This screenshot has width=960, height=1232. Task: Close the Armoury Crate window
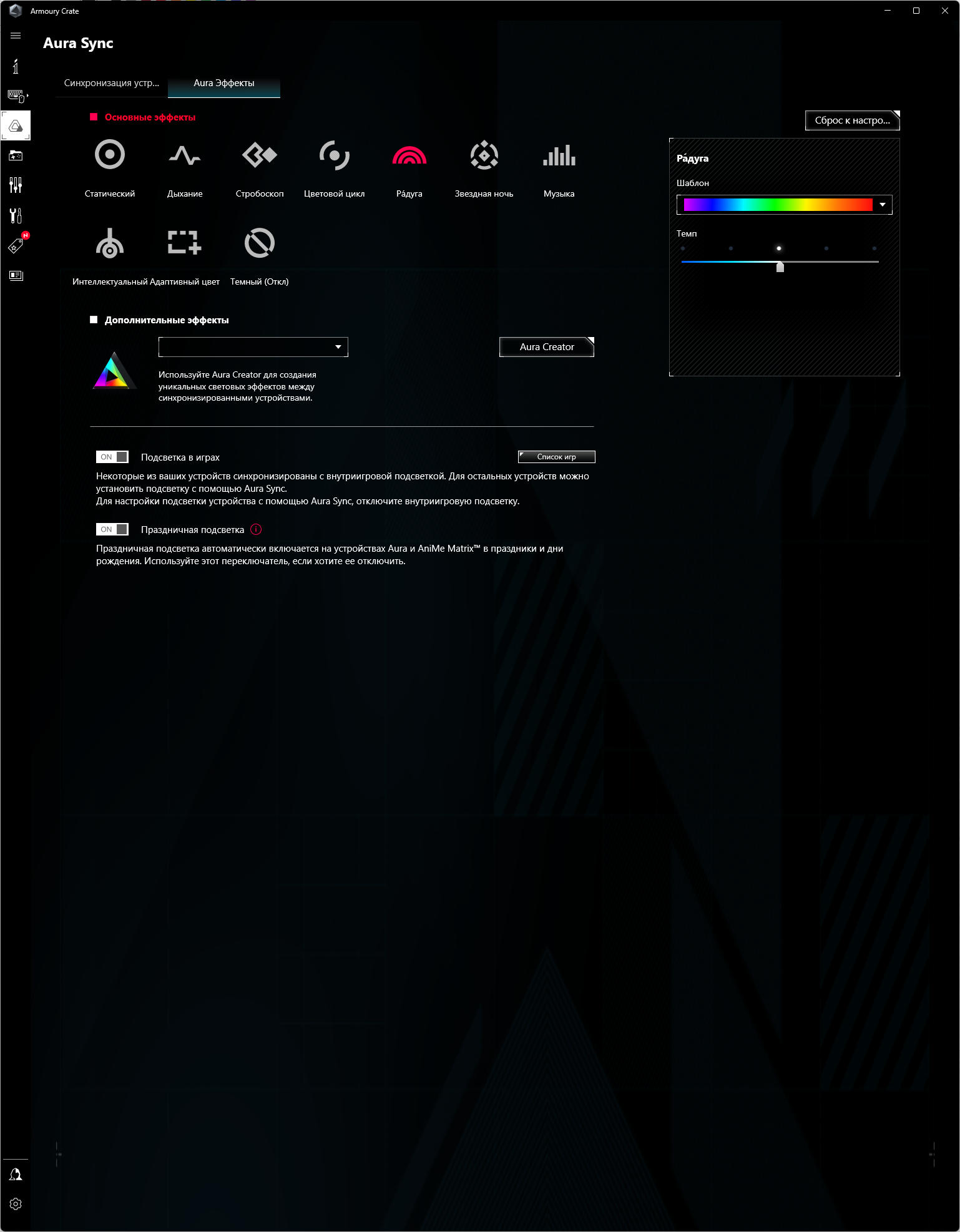(945, 11)
